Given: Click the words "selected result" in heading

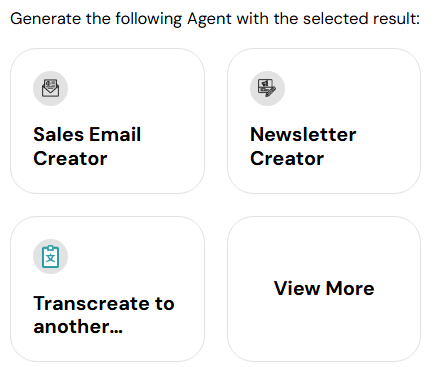Looking at the screenshot, I should [361, 19].
